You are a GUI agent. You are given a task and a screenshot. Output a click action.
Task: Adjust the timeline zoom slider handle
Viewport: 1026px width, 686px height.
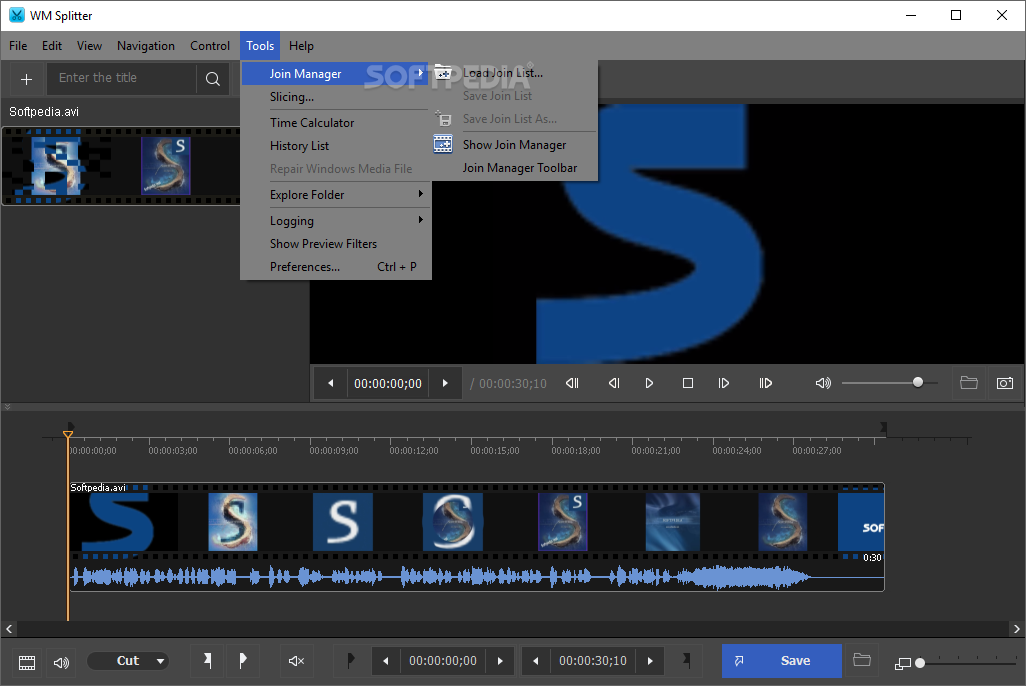pyautogui.click(x=920, y=663)
